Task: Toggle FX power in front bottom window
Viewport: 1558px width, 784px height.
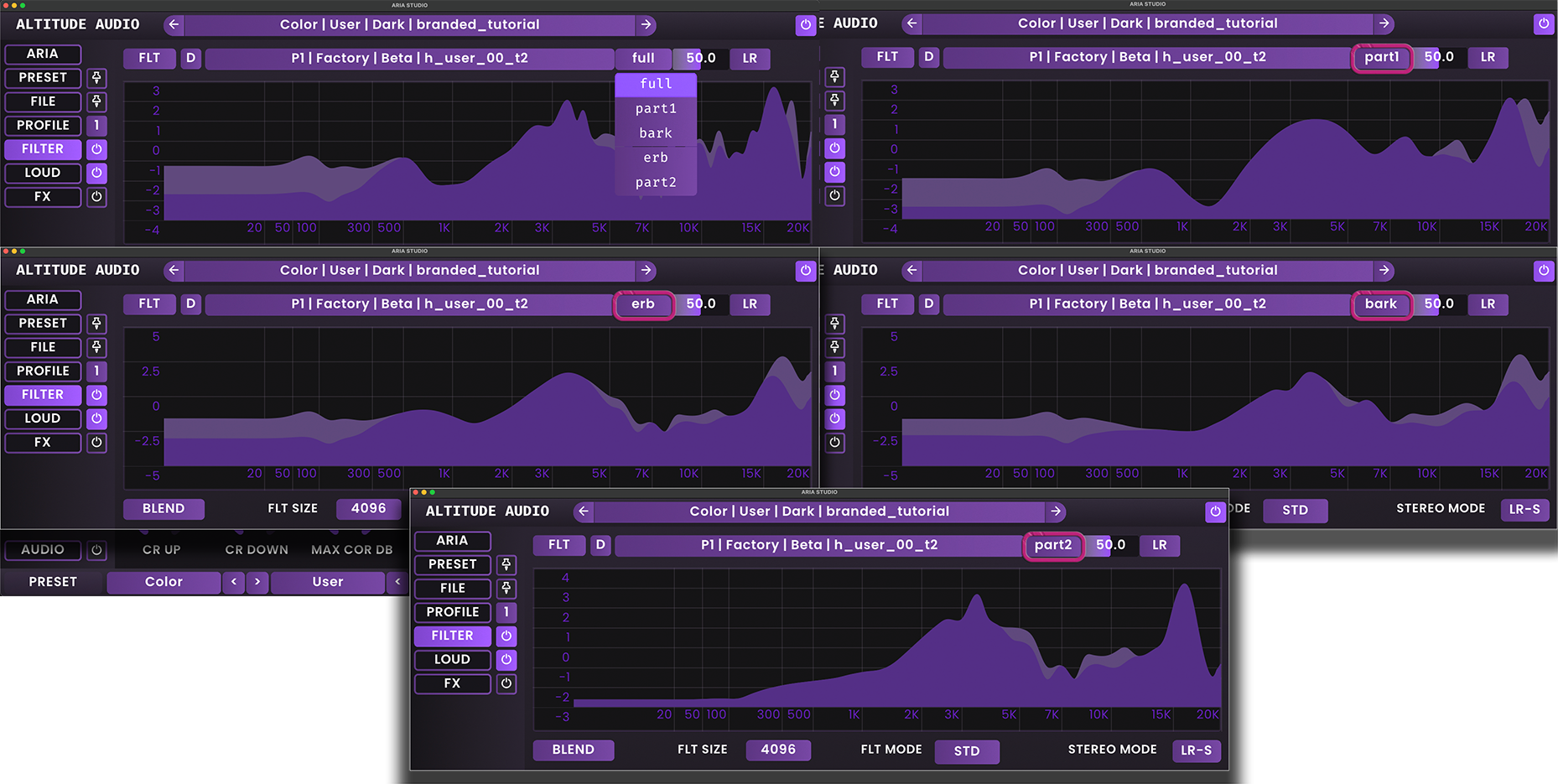Action: point(506,684)
